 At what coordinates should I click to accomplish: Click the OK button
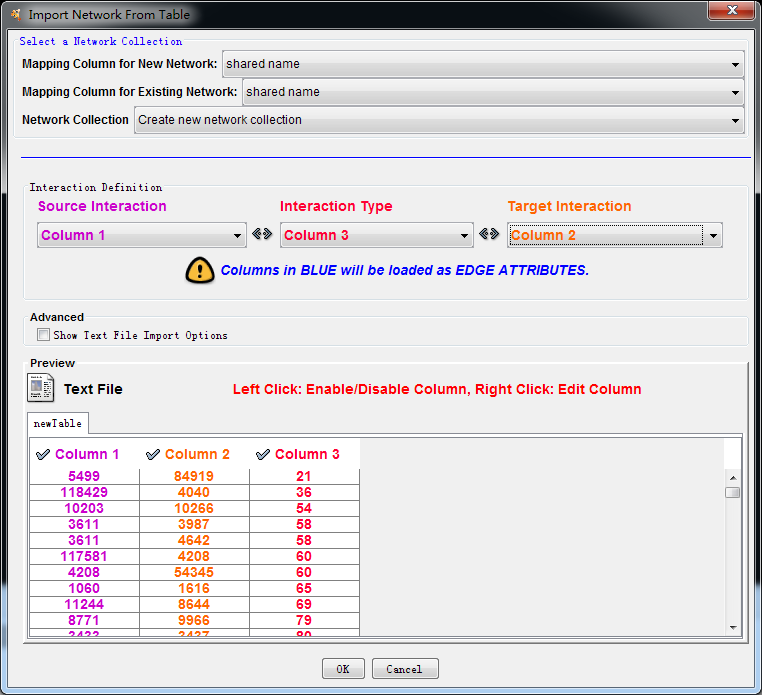[x=343, y=669]
